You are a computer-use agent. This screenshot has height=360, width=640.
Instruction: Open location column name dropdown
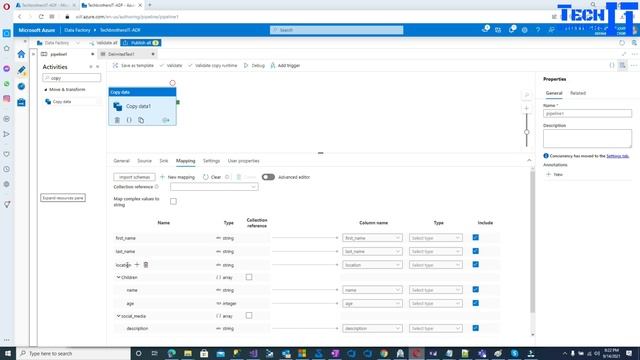tap(372, 265)
